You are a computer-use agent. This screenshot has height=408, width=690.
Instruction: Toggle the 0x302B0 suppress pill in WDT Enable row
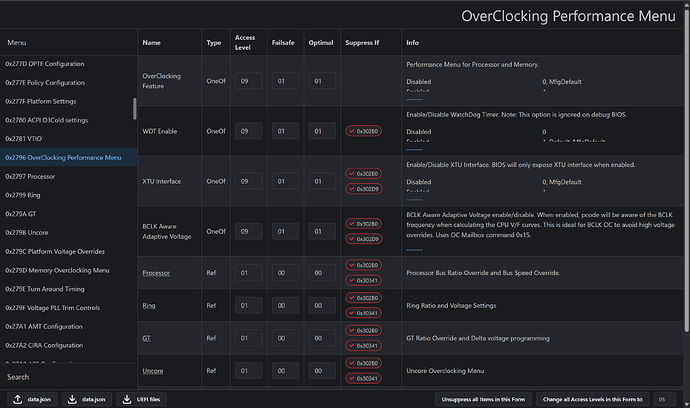[x=362, y=131]
